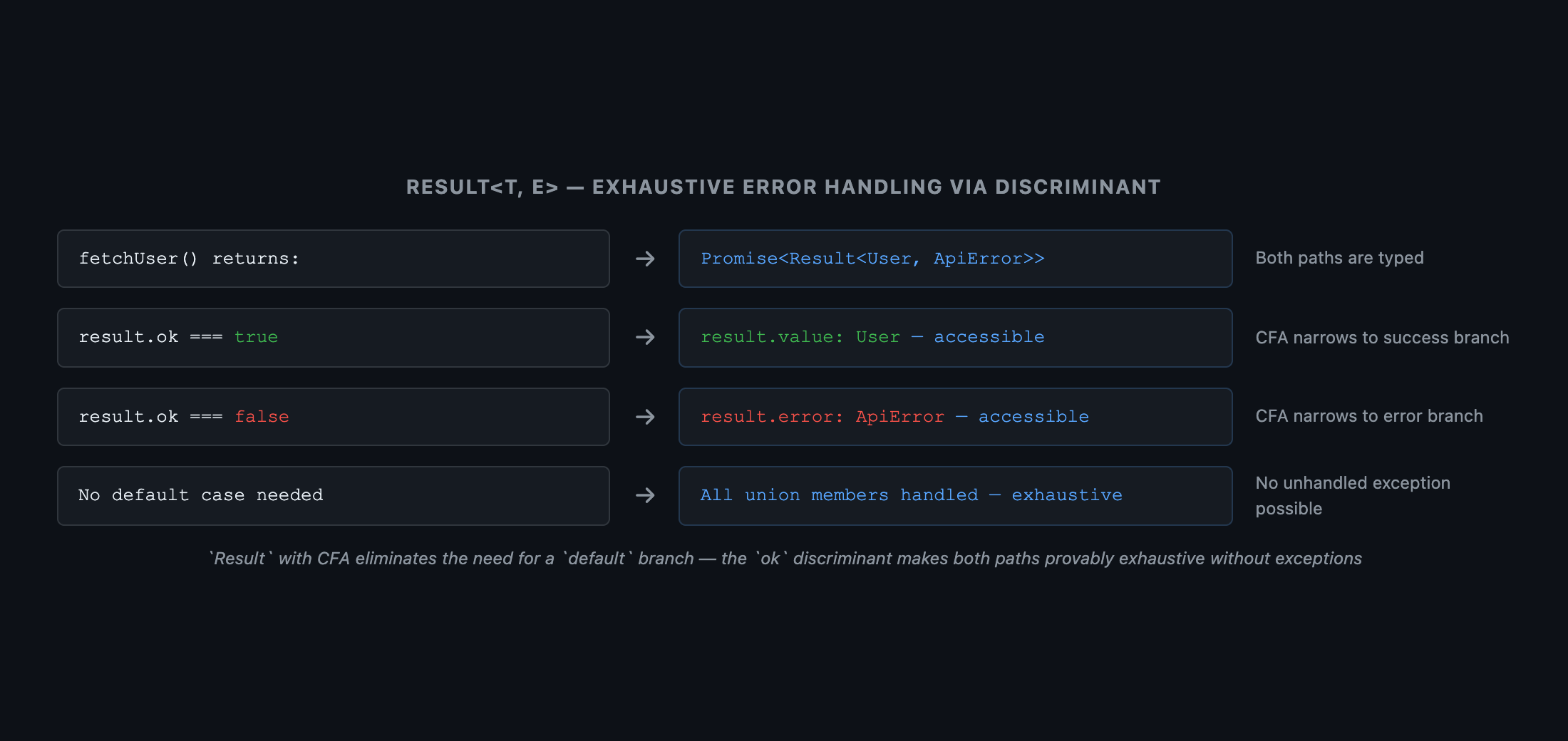Click the arrow after No default case needed
The width and height of the screenshot is (1568, 741).
pyautogui.click(x=645, y=495)
